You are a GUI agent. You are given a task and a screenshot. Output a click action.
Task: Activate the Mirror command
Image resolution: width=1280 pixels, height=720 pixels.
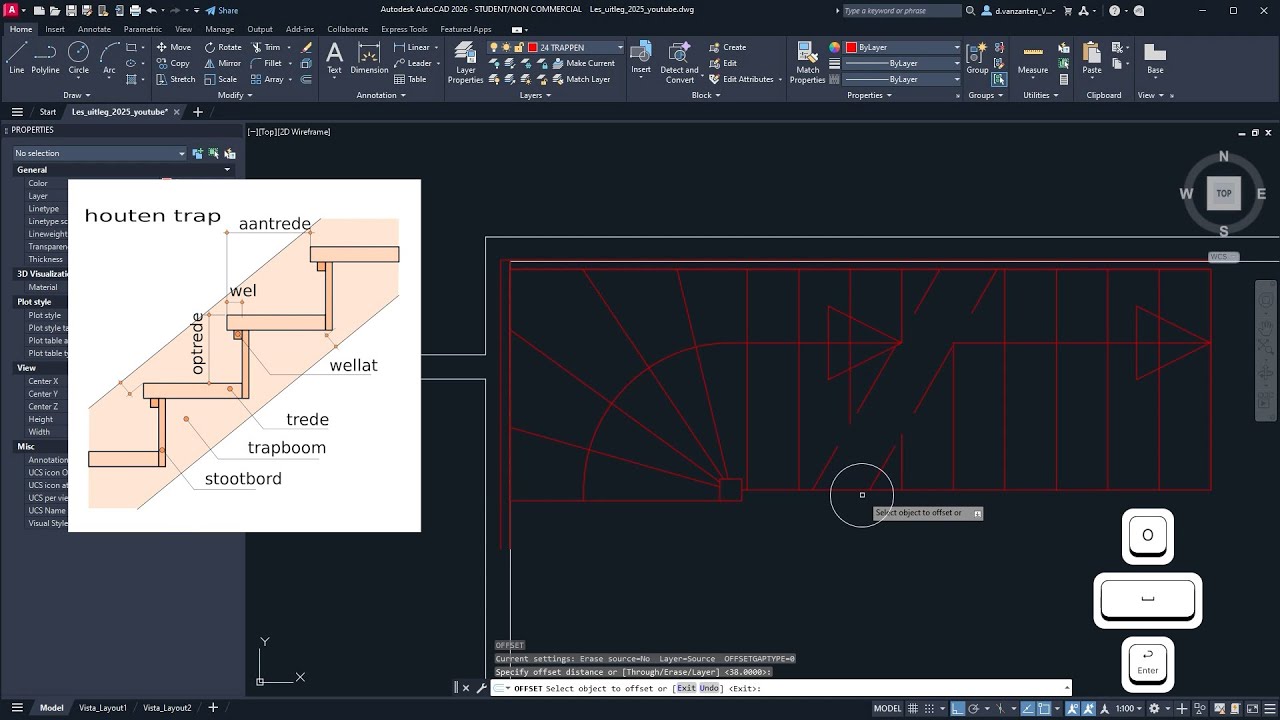coord(222,63)
